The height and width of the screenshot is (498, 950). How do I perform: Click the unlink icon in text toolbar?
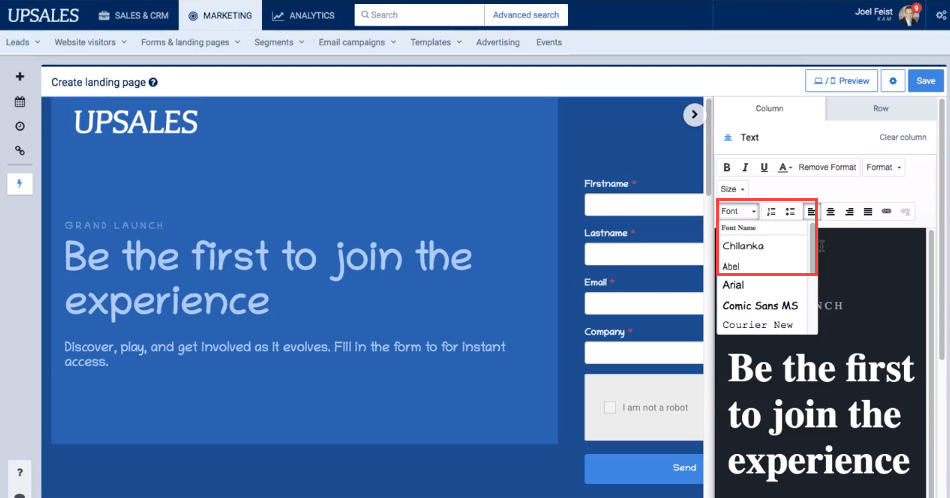[x=905, y=211]
